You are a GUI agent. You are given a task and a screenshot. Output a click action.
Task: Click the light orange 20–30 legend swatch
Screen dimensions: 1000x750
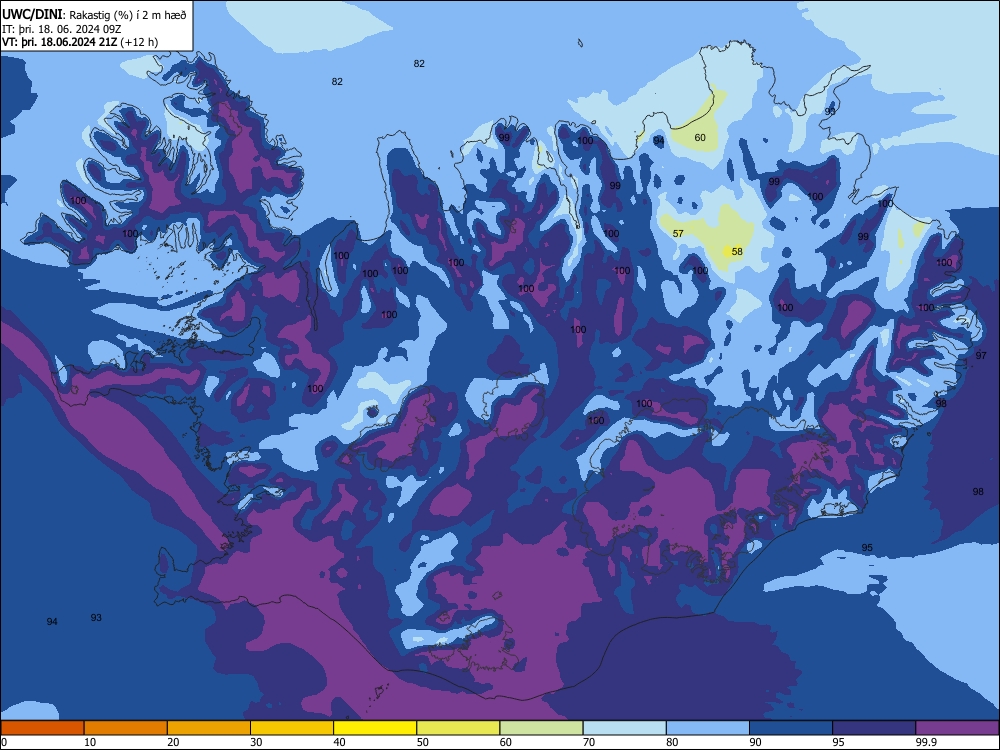[209, 728]
